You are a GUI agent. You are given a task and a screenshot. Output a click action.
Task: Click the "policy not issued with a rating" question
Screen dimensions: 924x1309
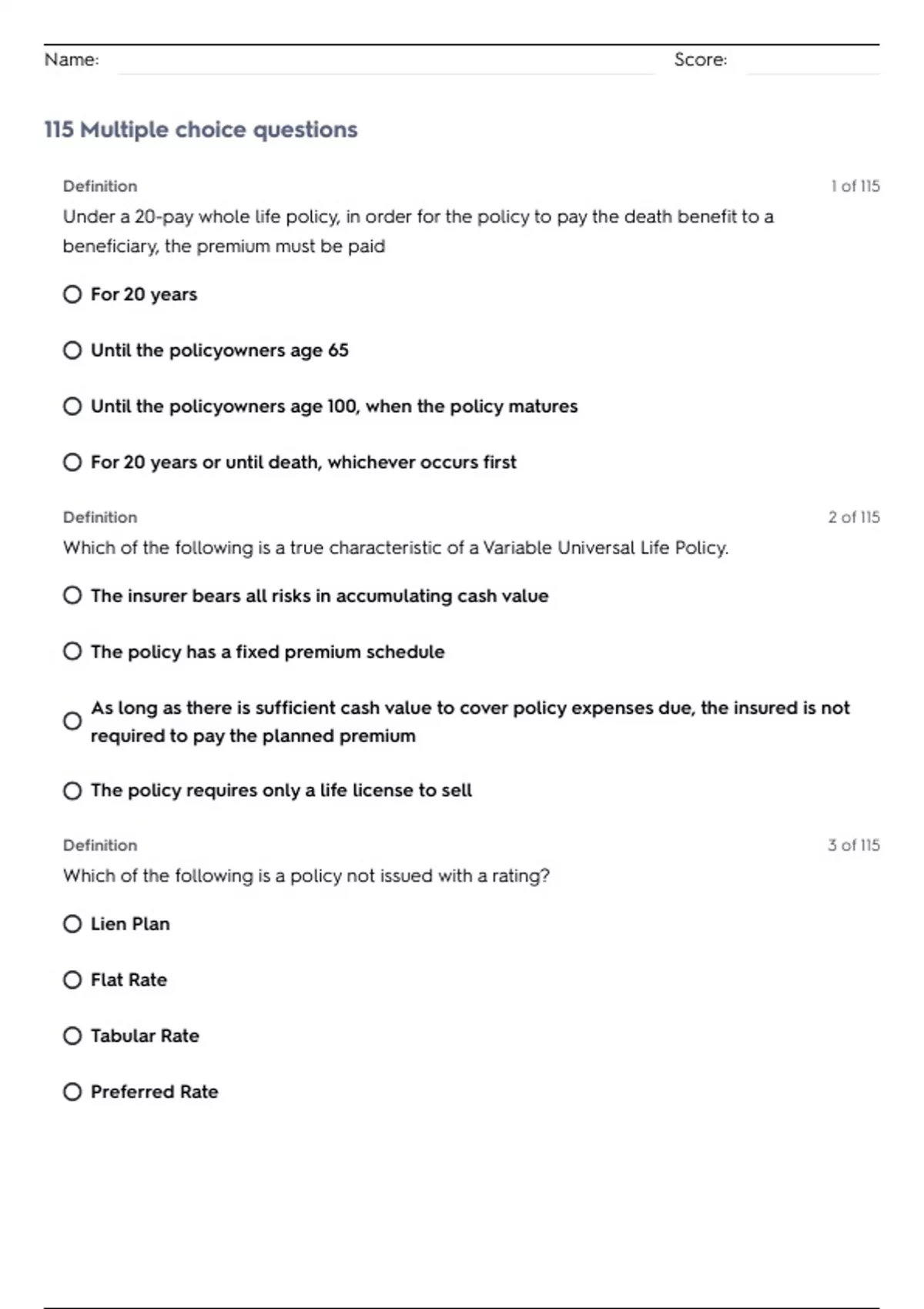306,875
